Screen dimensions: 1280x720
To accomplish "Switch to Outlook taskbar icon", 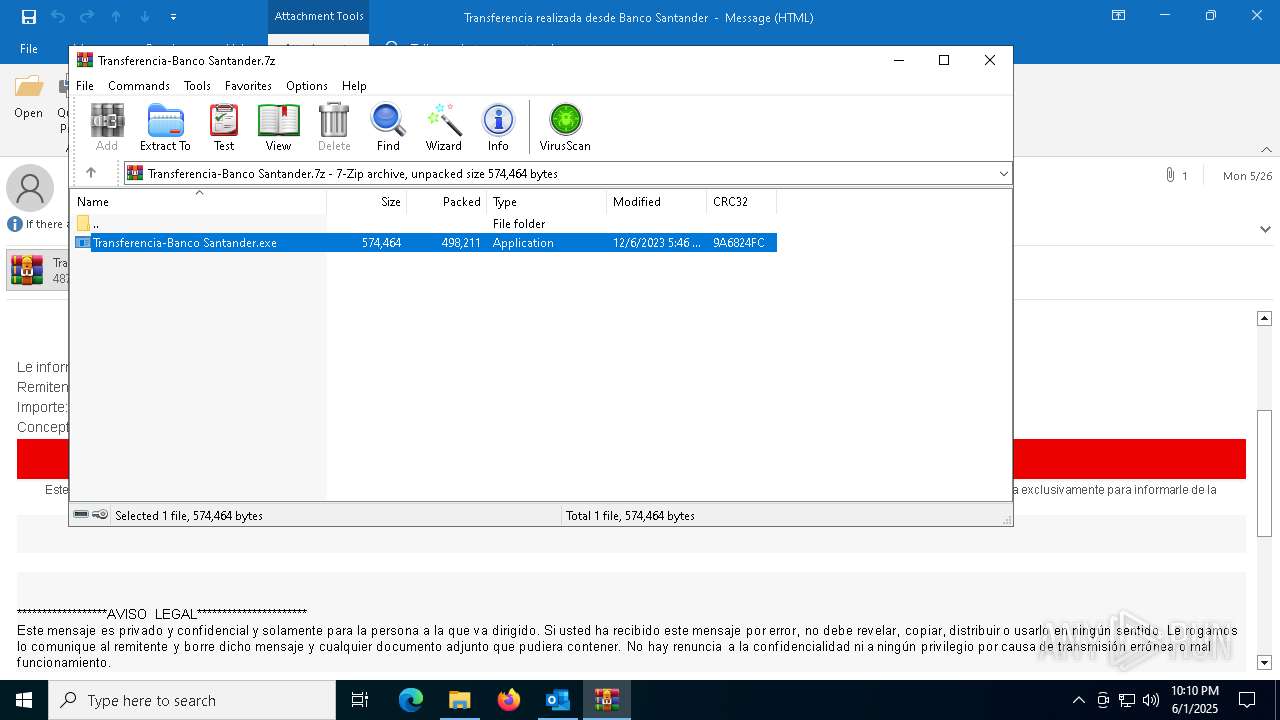I will pos(557,700).
